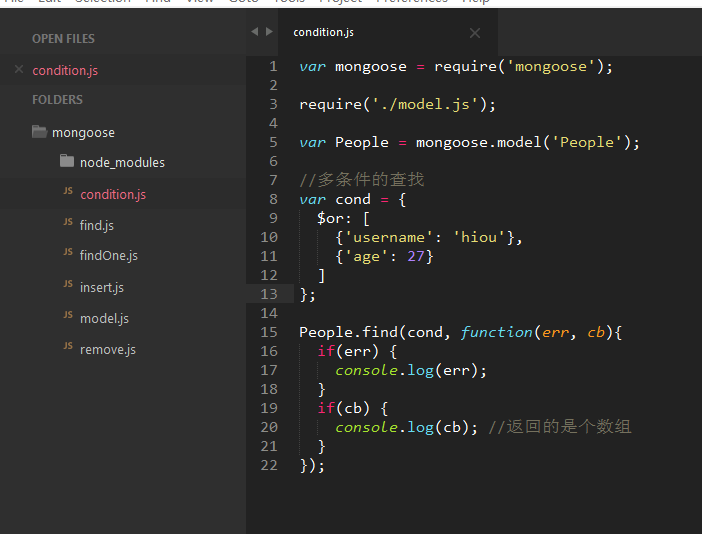Click the OPEN FILES heading

point(63,39)
